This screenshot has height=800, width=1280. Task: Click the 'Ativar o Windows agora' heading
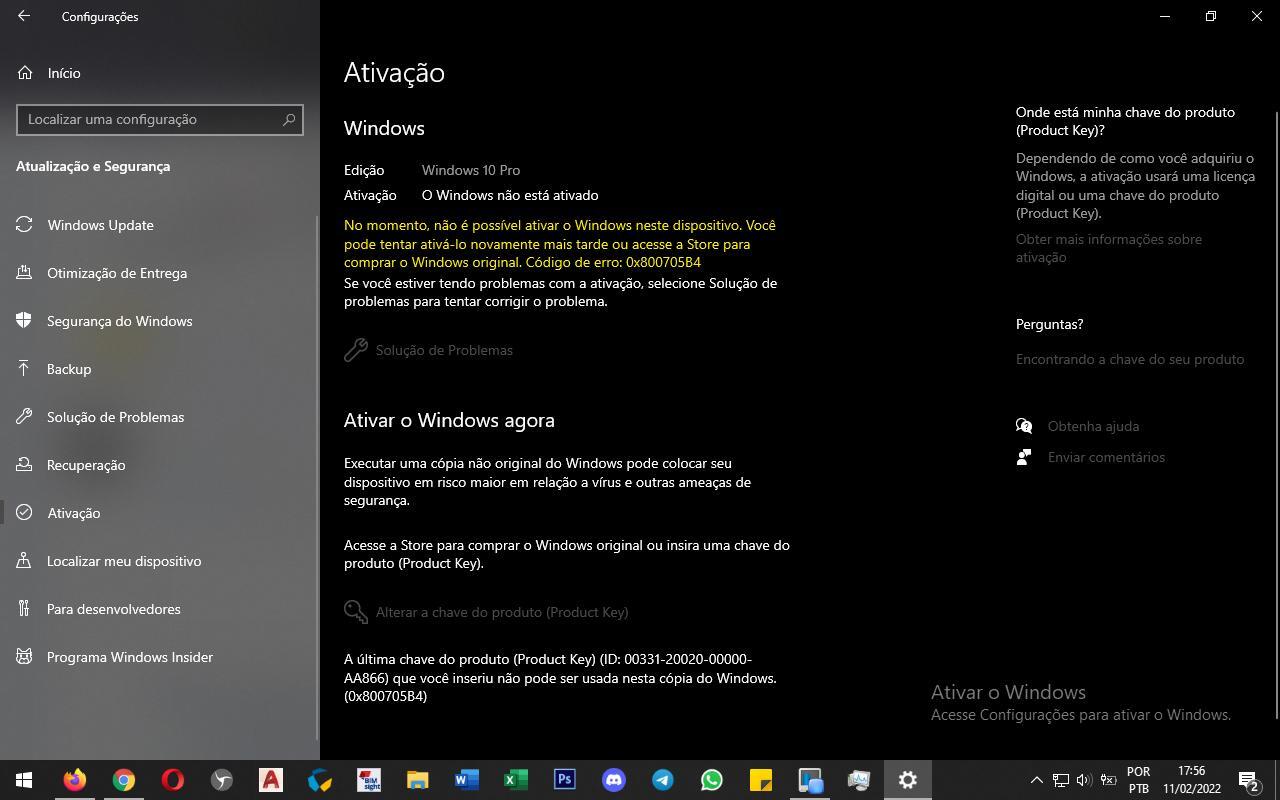click(449, 420)
